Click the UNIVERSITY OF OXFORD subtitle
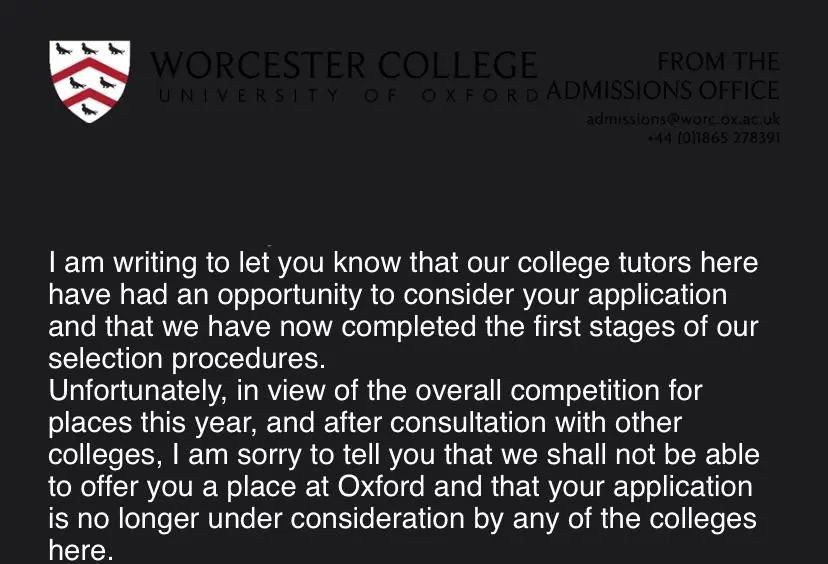The height and width of the screenshot is (564, 828). 349,96
